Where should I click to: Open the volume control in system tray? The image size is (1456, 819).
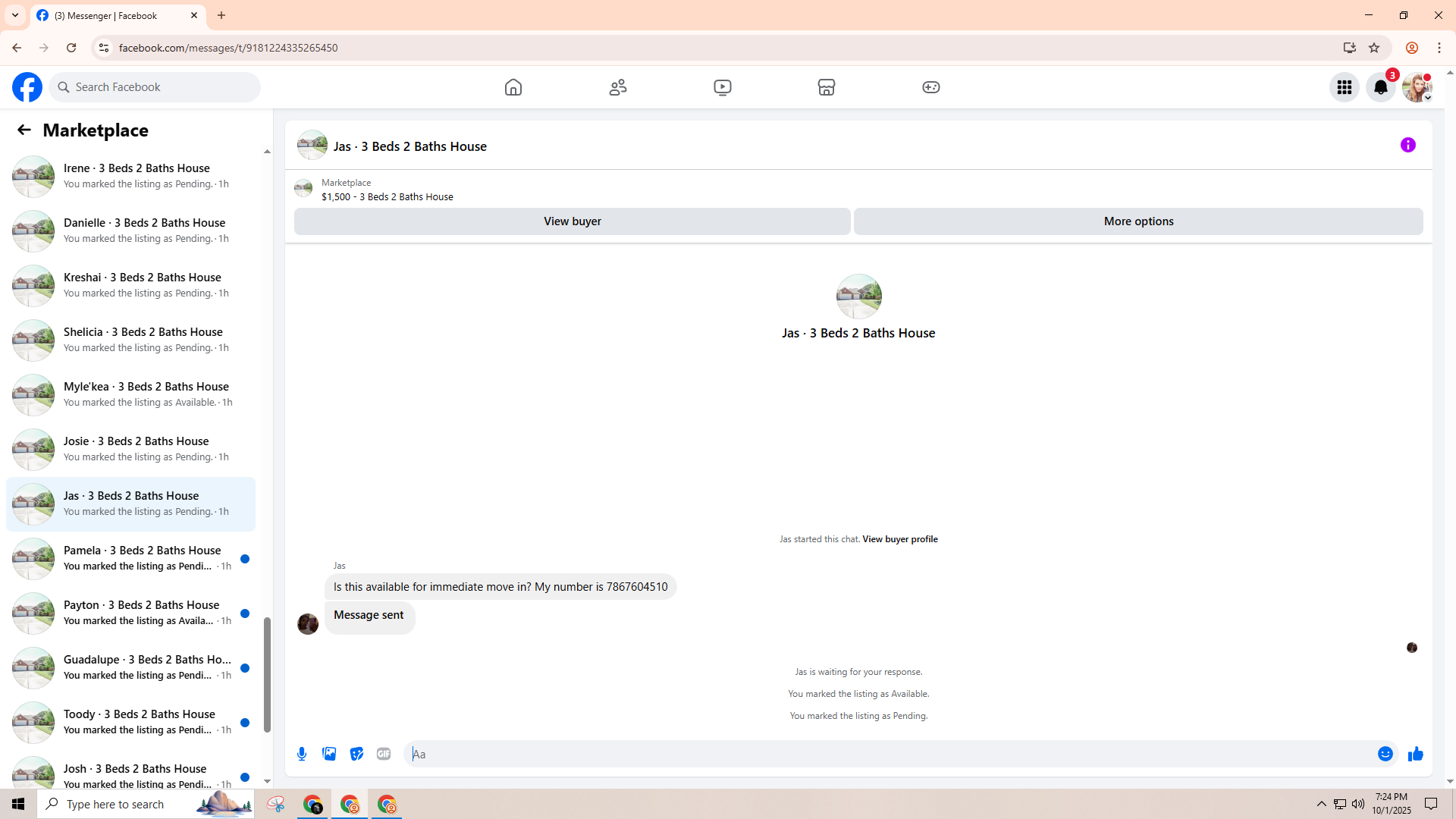point(1358,804)
